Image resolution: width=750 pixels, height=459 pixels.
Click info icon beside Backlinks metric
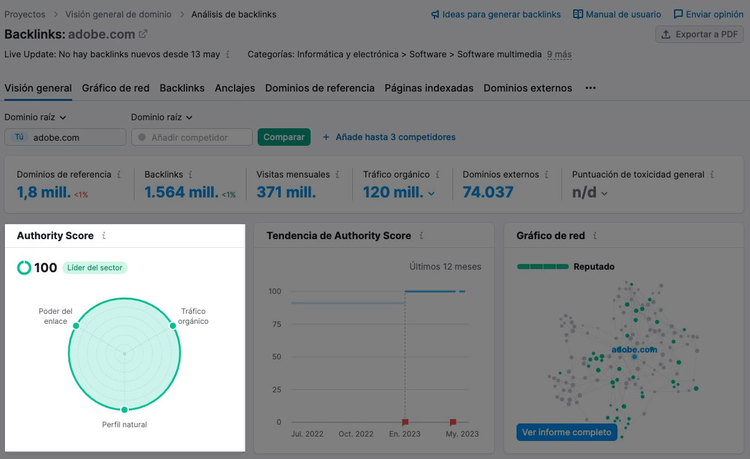pyautogui.click(x=190, y=175)
